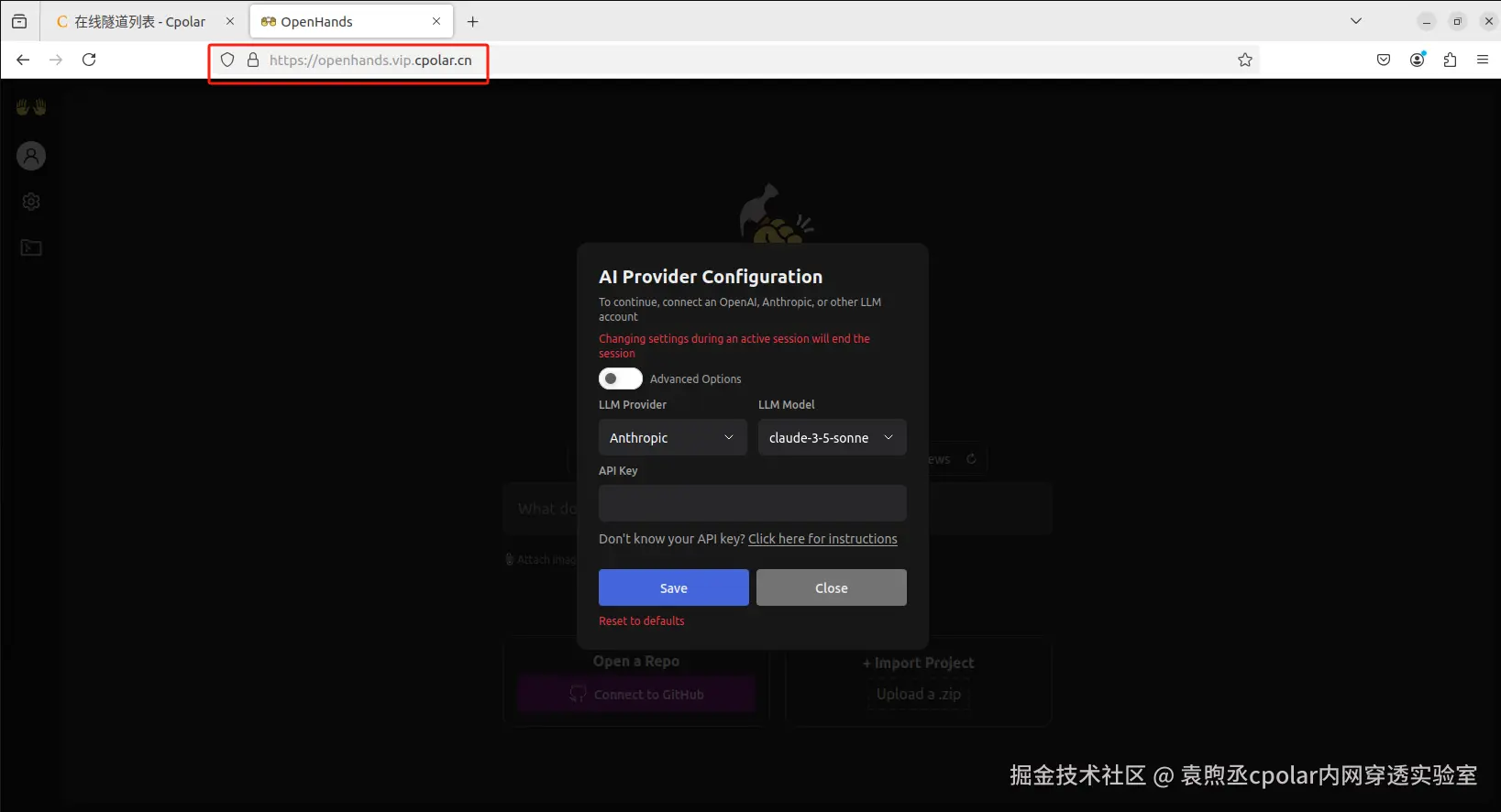This screenshot has width=1501, height=812.
Task: Close the Cpolar tunnel list tab
Action: tap(230, 21)
